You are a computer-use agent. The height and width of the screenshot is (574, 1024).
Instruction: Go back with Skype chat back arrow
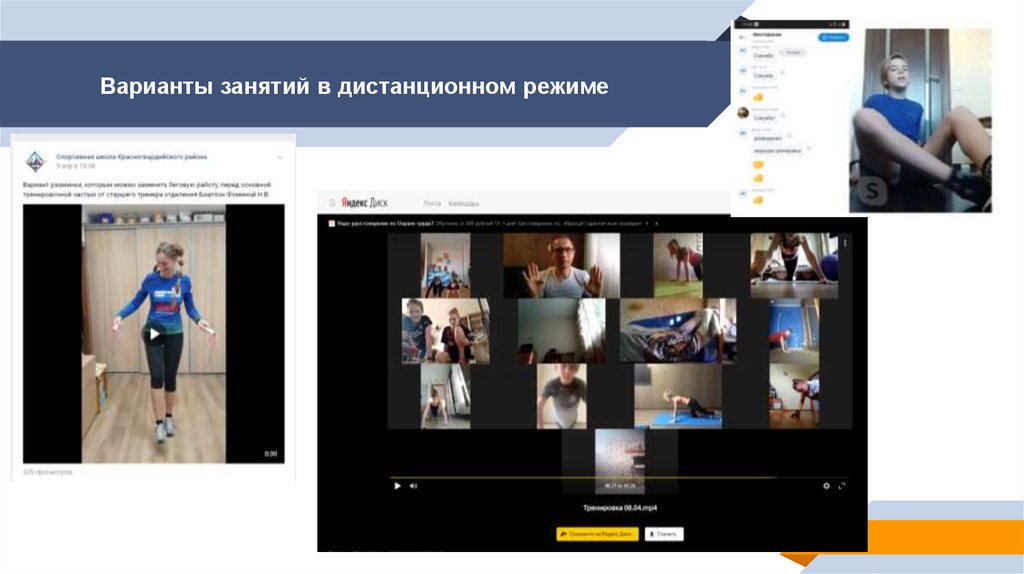point(741,37)
